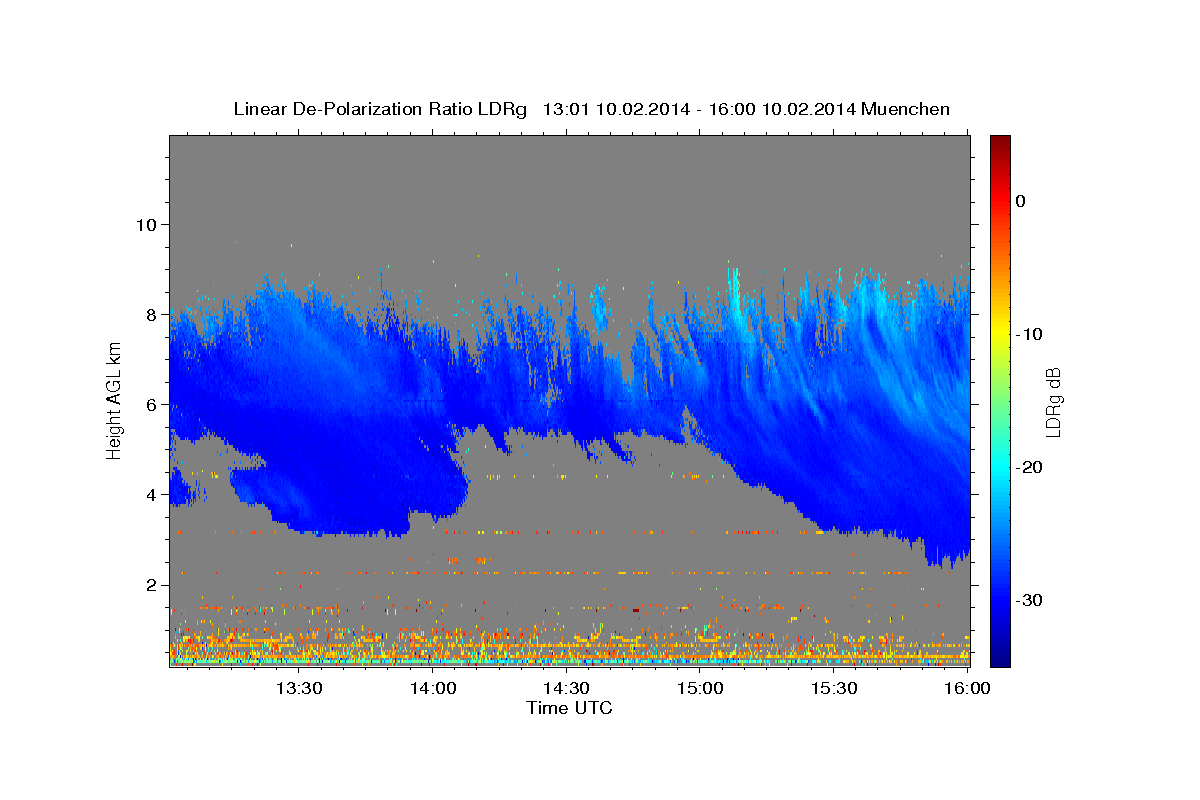Click the colorbar value label -10
Image resolution: width=1200 pixels, height=800 pixels.
(1030, 334)
